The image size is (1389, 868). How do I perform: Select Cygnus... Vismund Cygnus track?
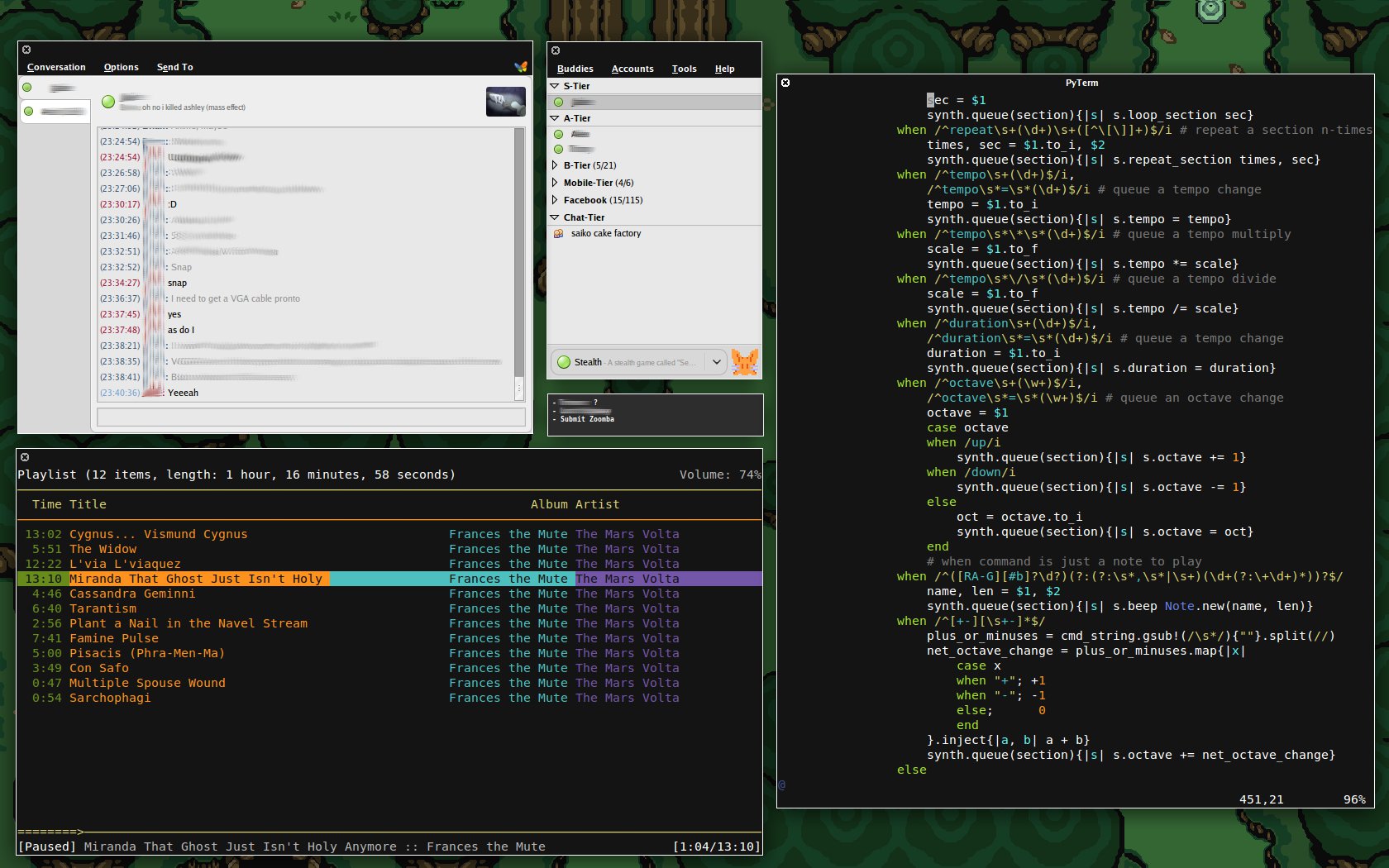pyautogui.click(x=389, y=535)
